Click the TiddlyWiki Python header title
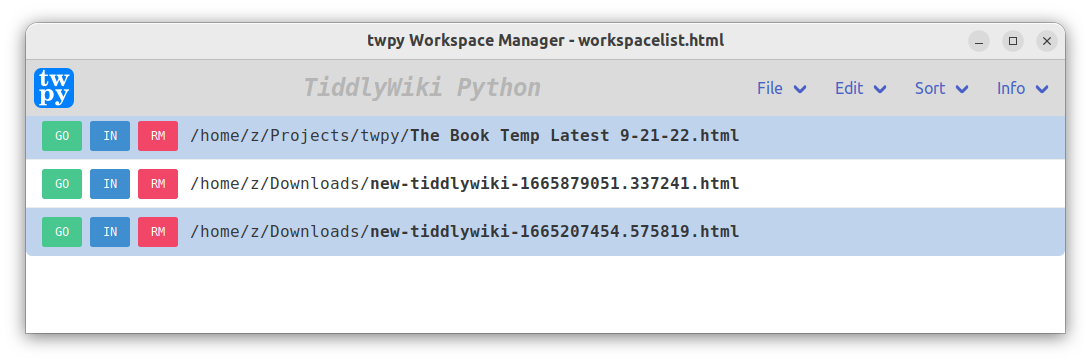The width and height of the screenshot is (1091, 362). pyautogui.click(x=422, y=88)
